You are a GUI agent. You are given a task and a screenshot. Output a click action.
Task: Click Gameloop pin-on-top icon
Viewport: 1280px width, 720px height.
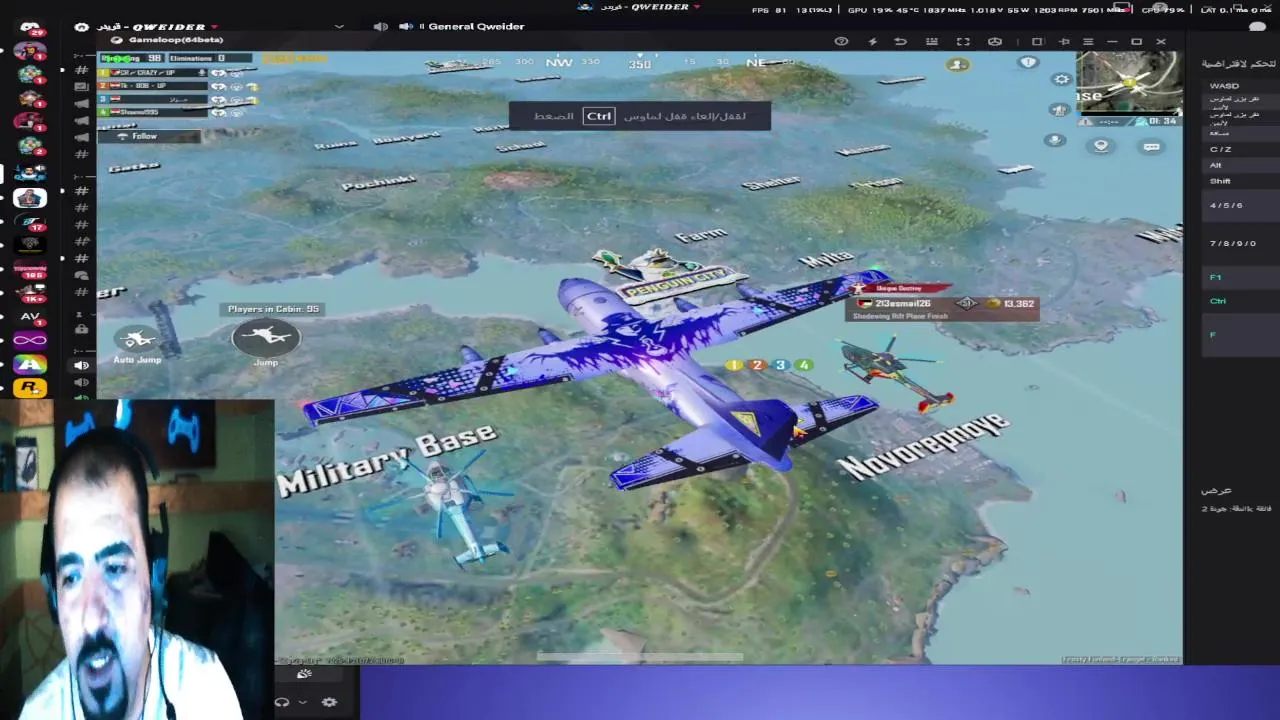[x=1063, y=41]
